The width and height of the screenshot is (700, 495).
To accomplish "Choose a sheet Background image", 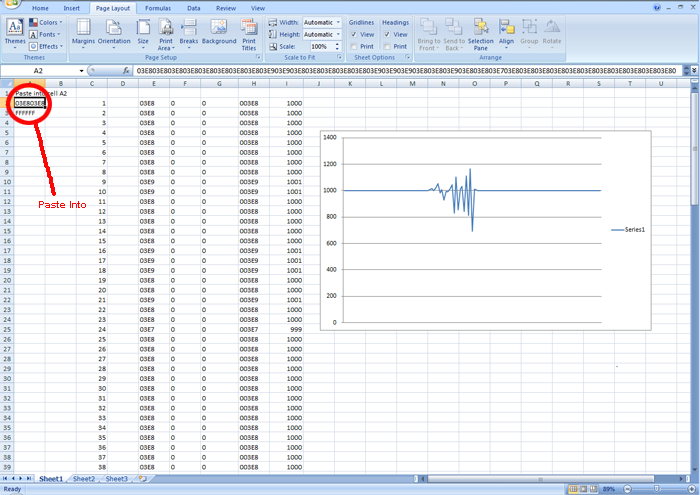I will (x=219, y=32).
